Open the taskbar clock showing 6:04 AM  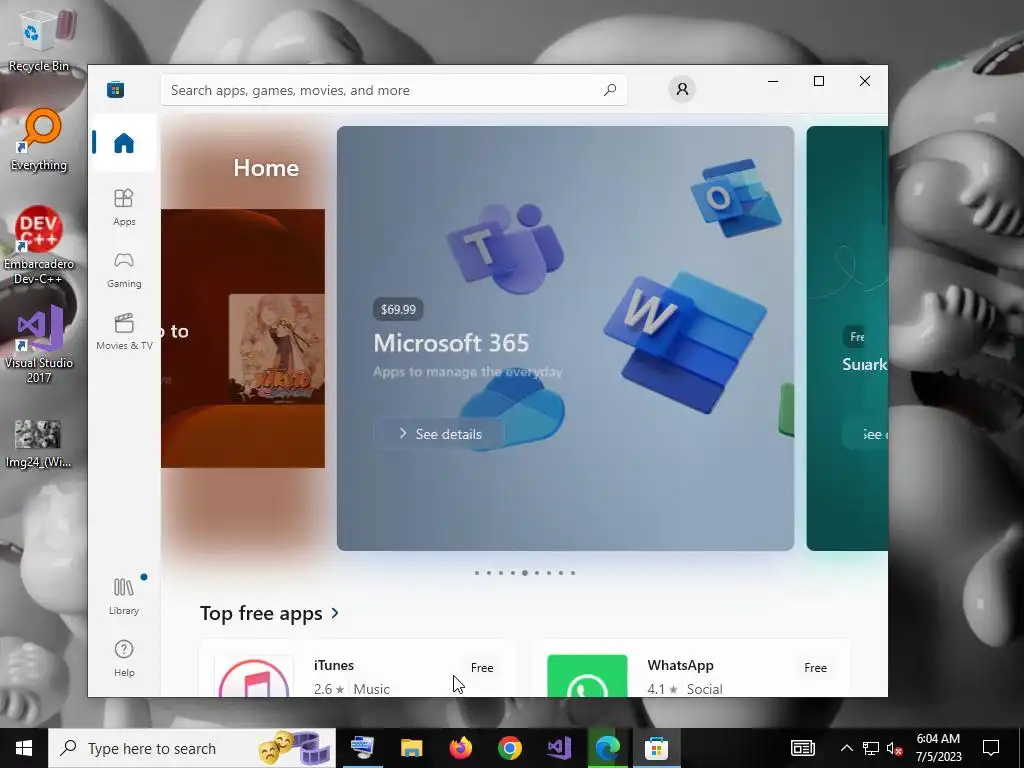coord(938,748)
